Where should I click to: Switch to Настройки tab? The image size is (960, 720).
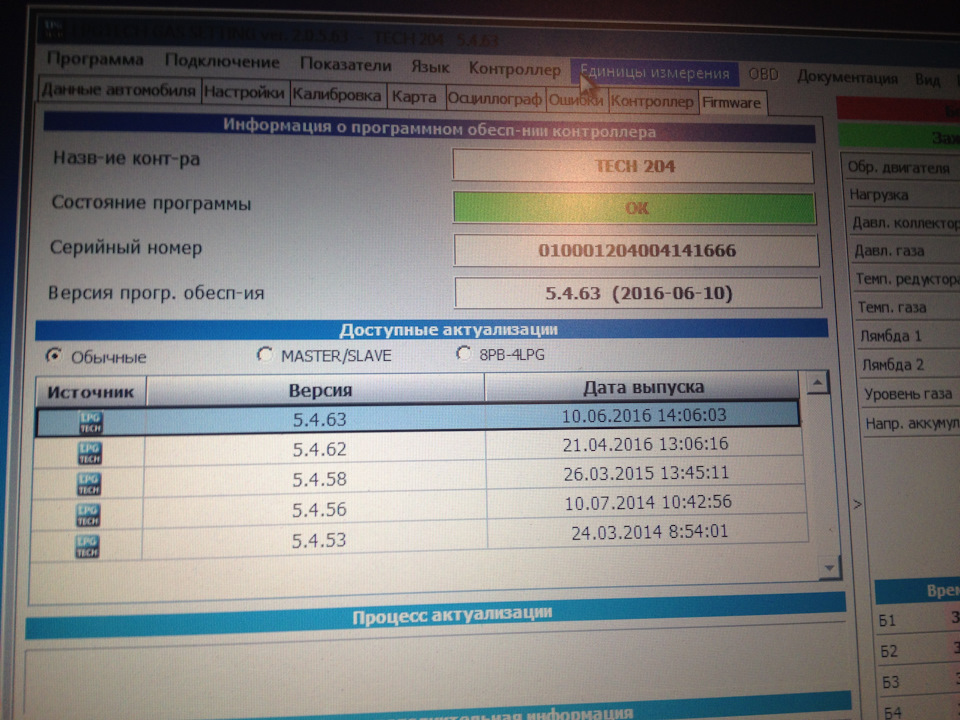(x=244, y=92)
